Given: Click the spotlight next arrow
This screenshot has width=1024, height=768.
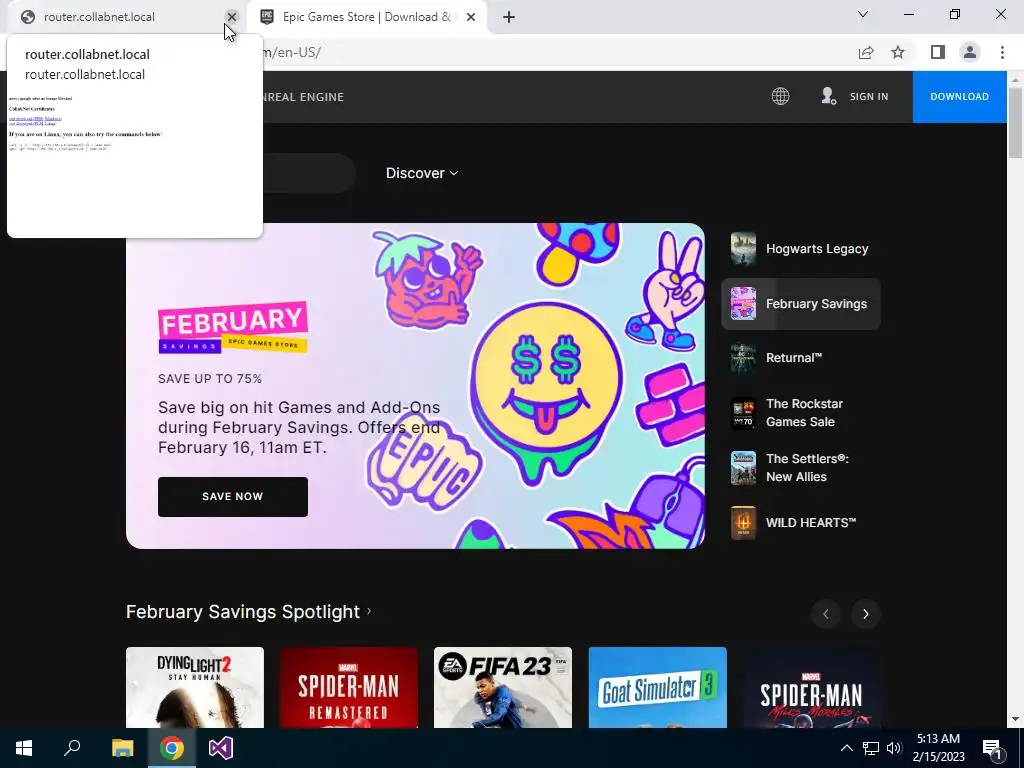Looking at the screenshot, I should point(866,614).
